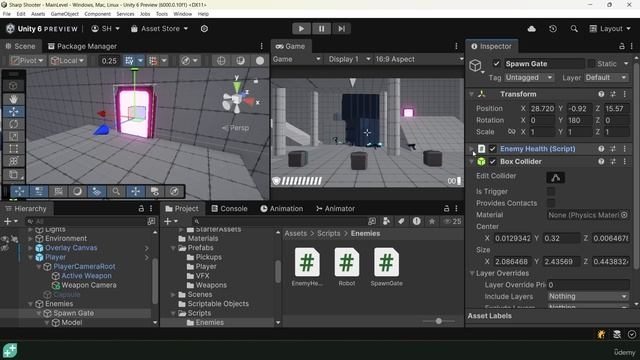The height and width of the screenshot is (360, 640).
Task: Select Weapon Camera in Hierarchy
Action: click(89, 285)
